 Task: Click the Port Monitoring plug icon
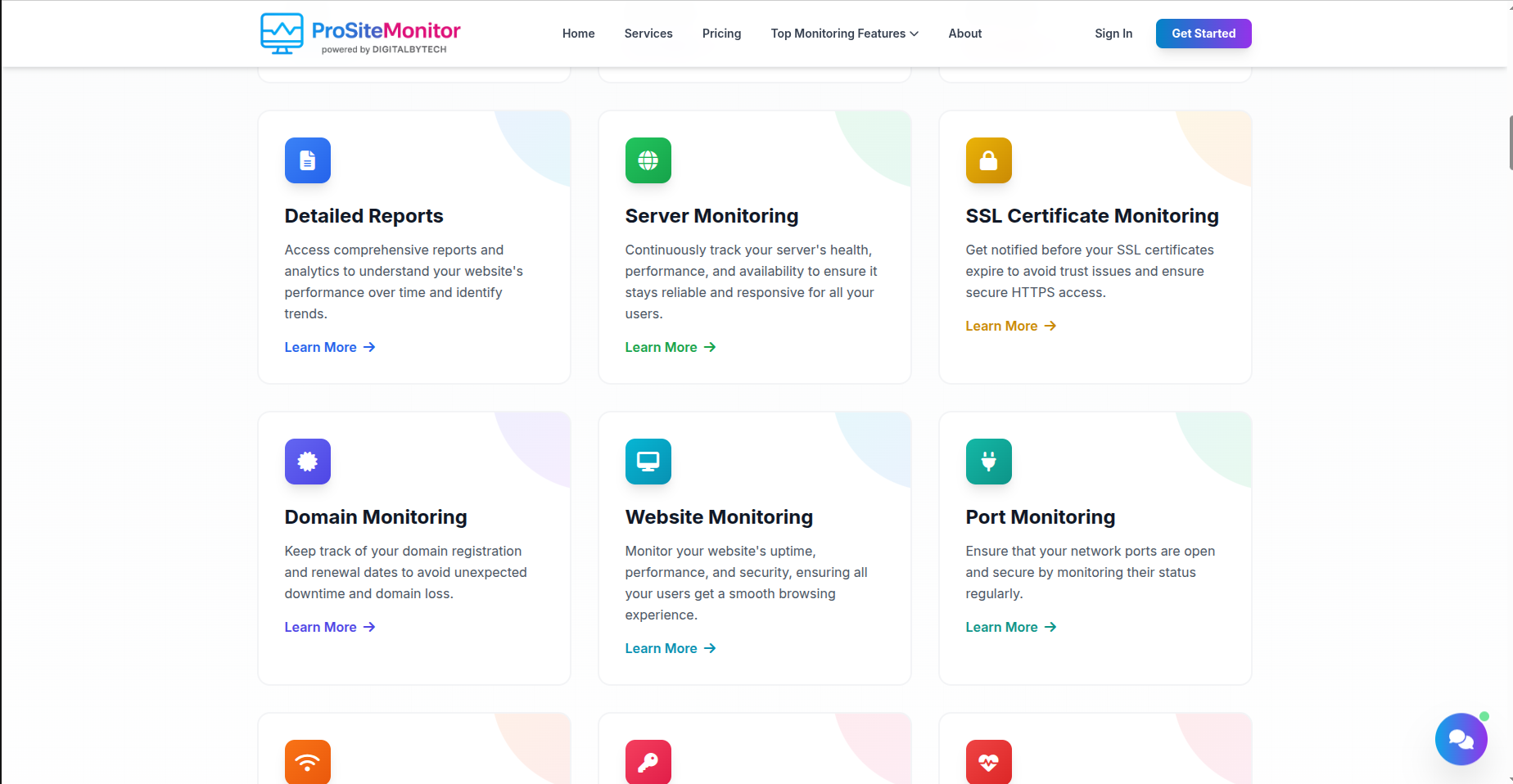988,462
